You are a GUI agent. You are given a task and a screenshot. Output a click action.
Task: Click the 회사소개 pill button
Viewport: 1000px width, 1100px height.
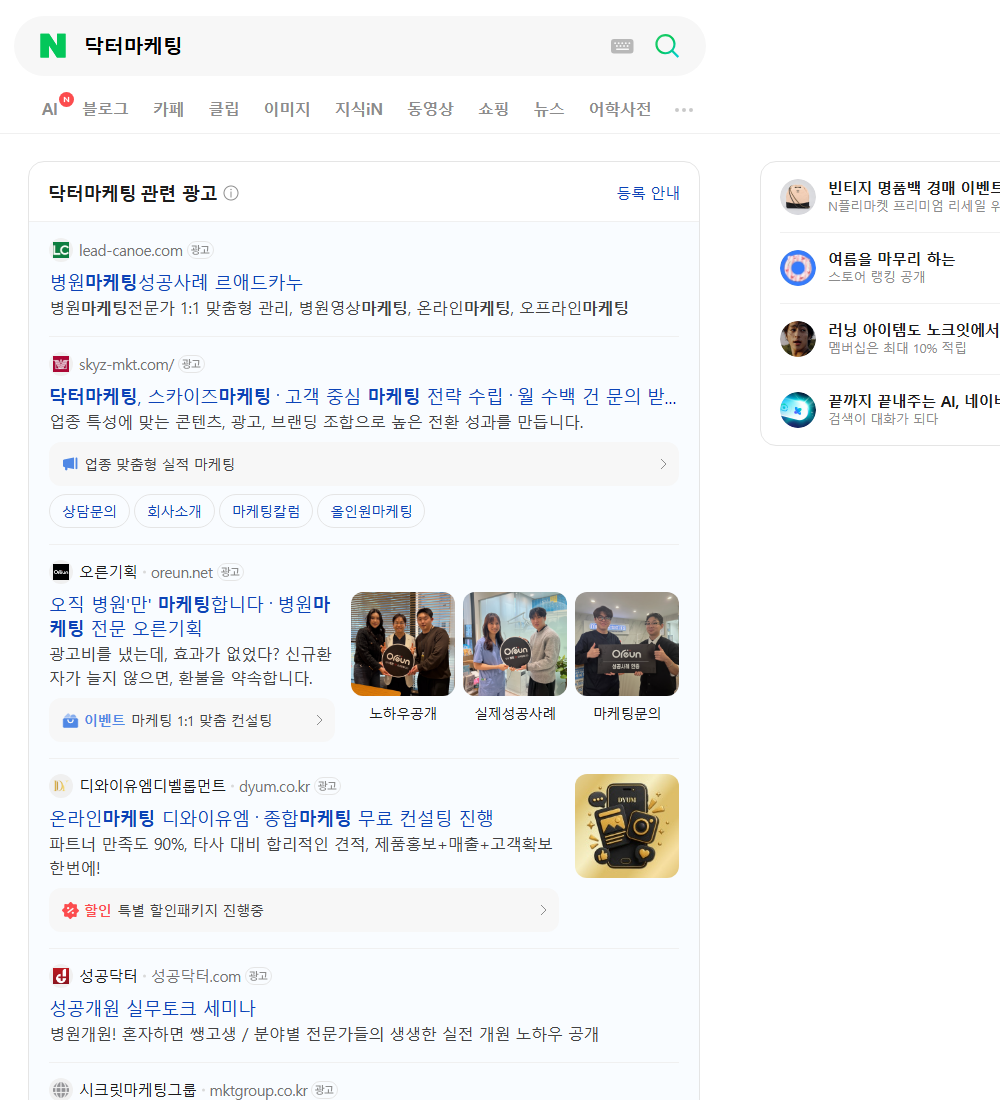coord(174,511)
